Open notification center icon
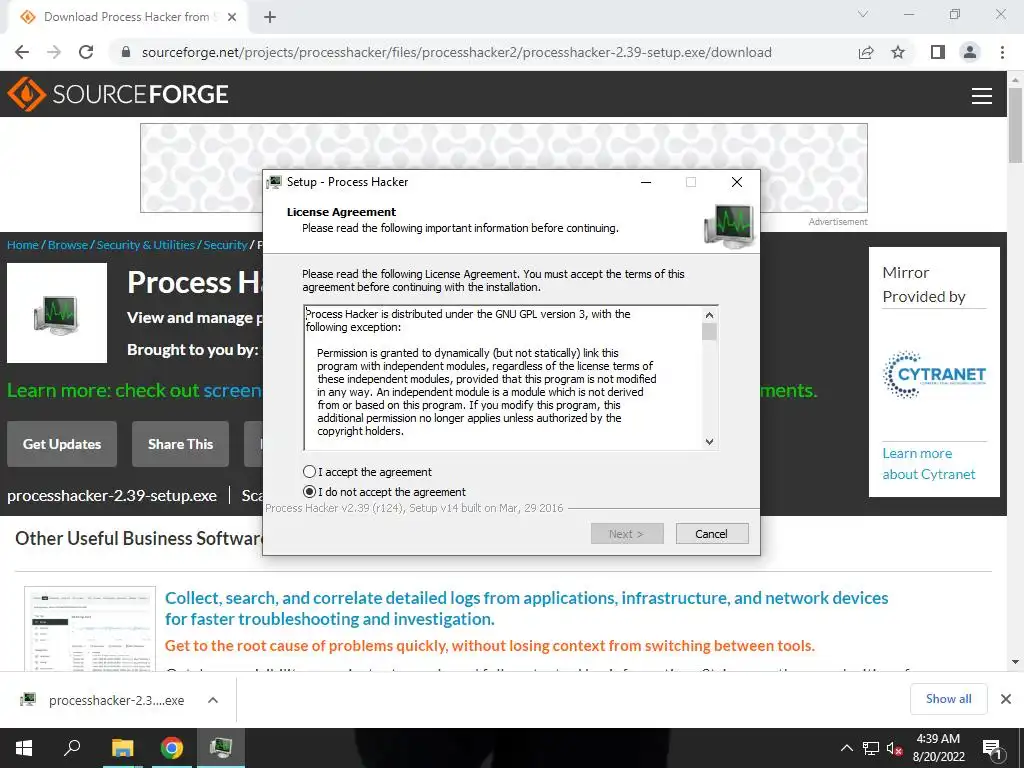The height and width of the screenshot is (768, 1024). (x=992, y=749)
